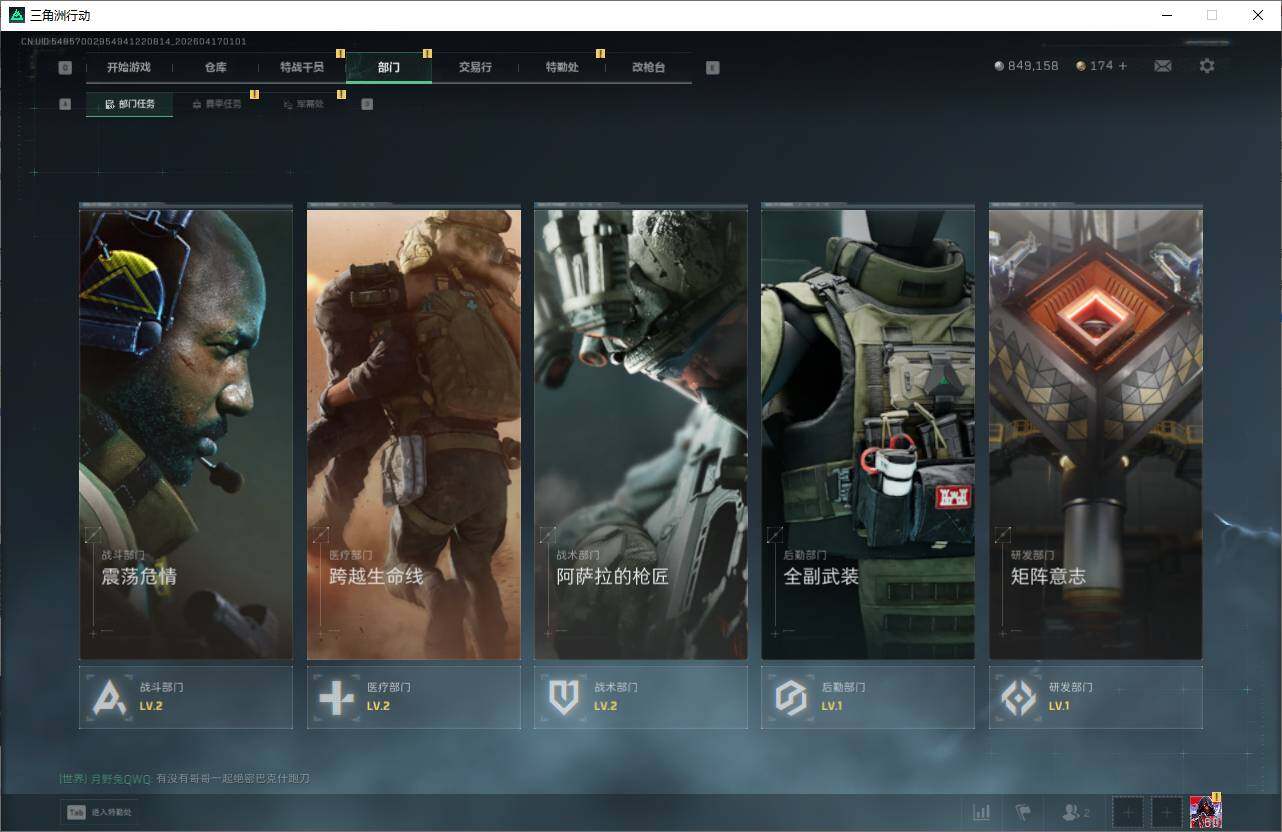1282x832 pixels.
Task: Switch to the 赛季任务 sub-tab
Action: pos(216,104)
